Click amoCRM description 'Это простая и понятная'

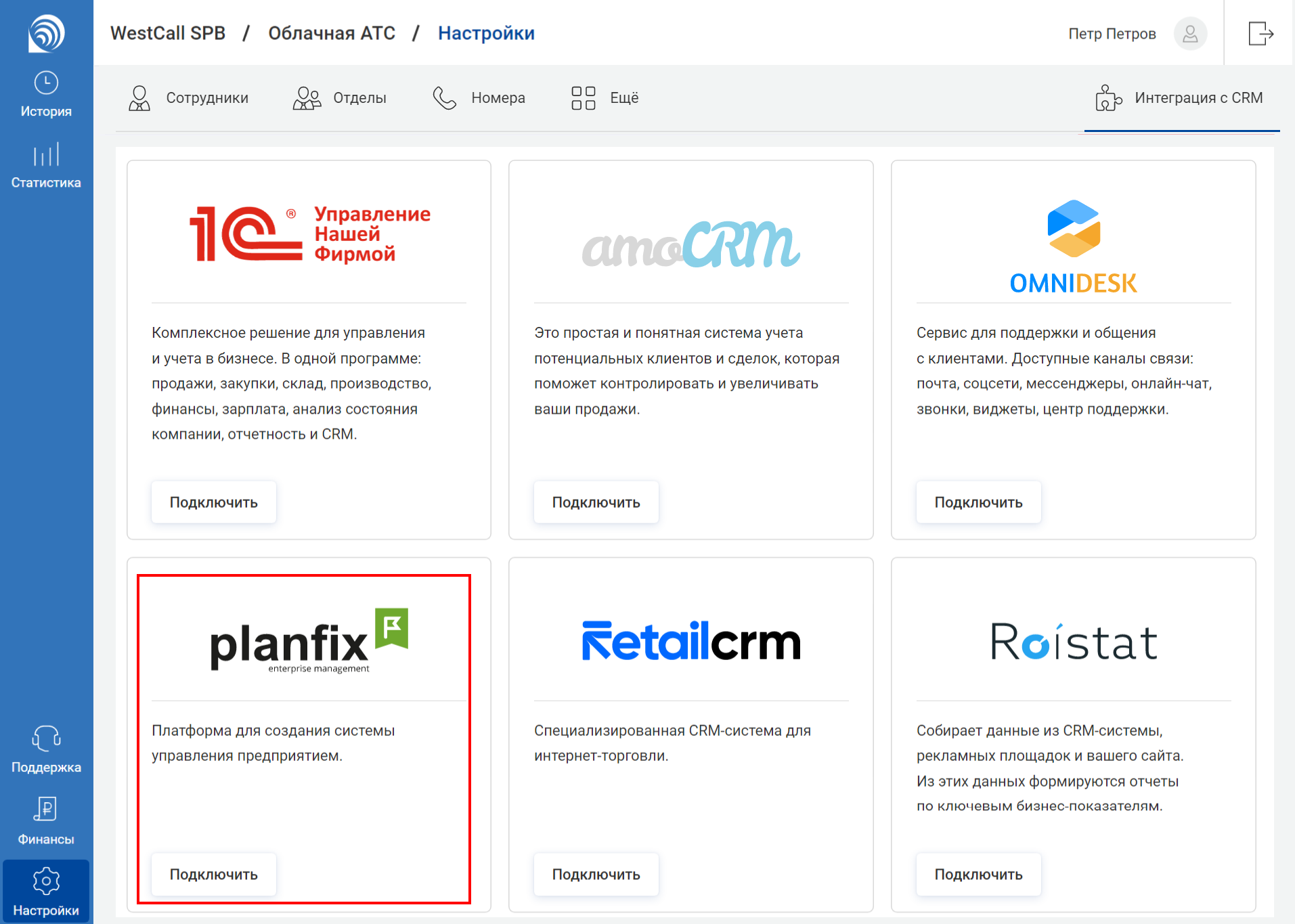687,371
